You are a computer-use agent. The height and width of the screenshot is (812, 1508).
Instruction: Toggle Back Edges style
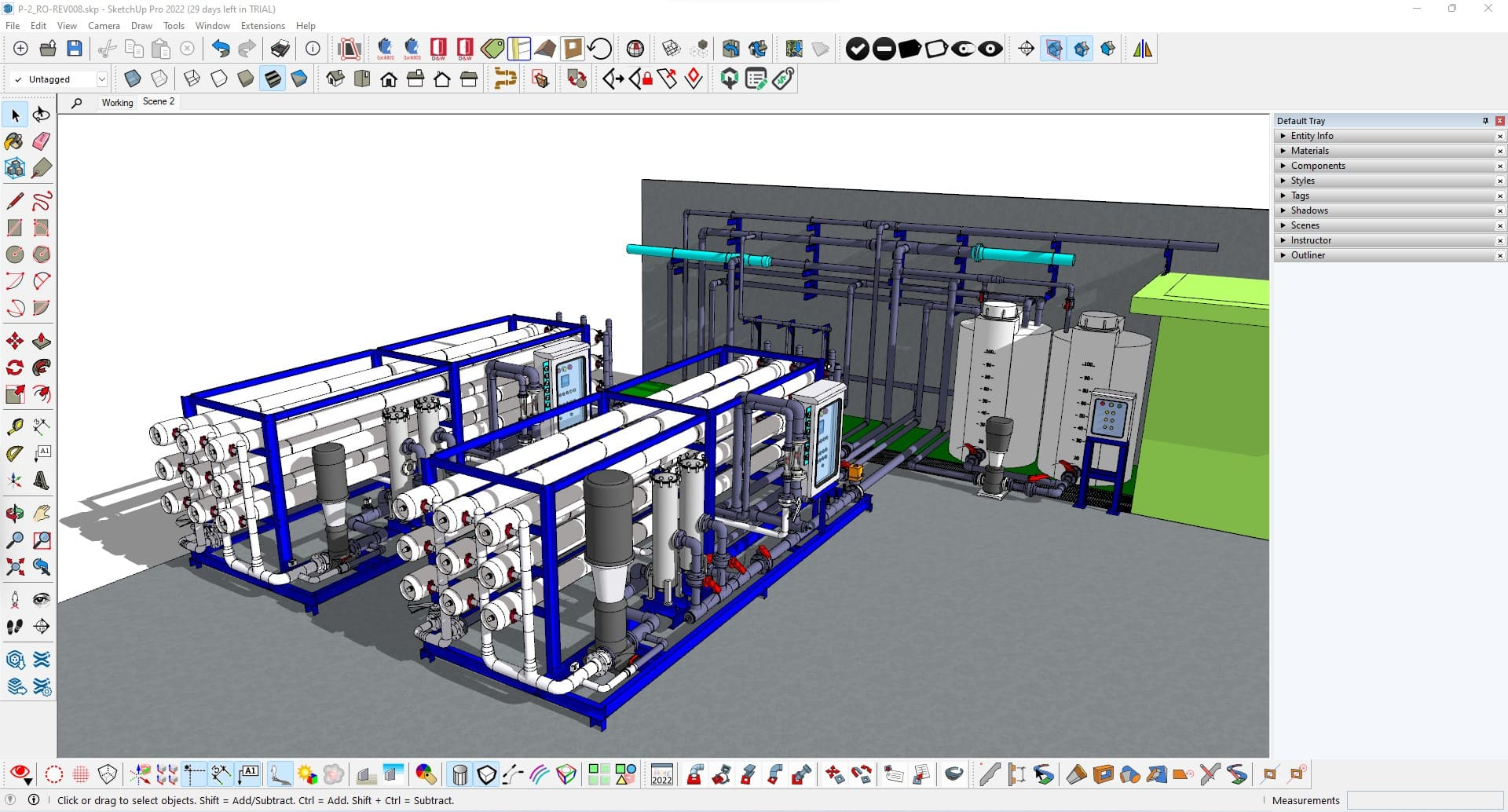pyautogui.click(x=159, y=79)
